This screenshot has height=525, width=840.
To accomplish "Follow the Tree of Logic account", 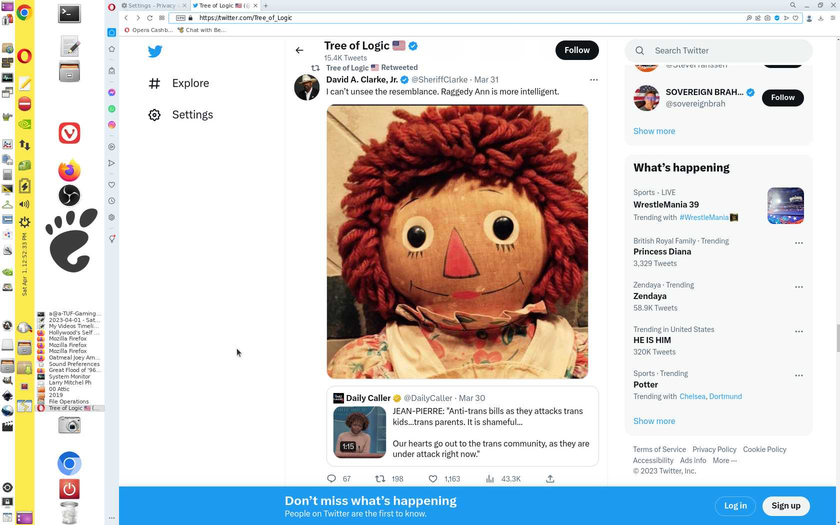I will 577,50.
